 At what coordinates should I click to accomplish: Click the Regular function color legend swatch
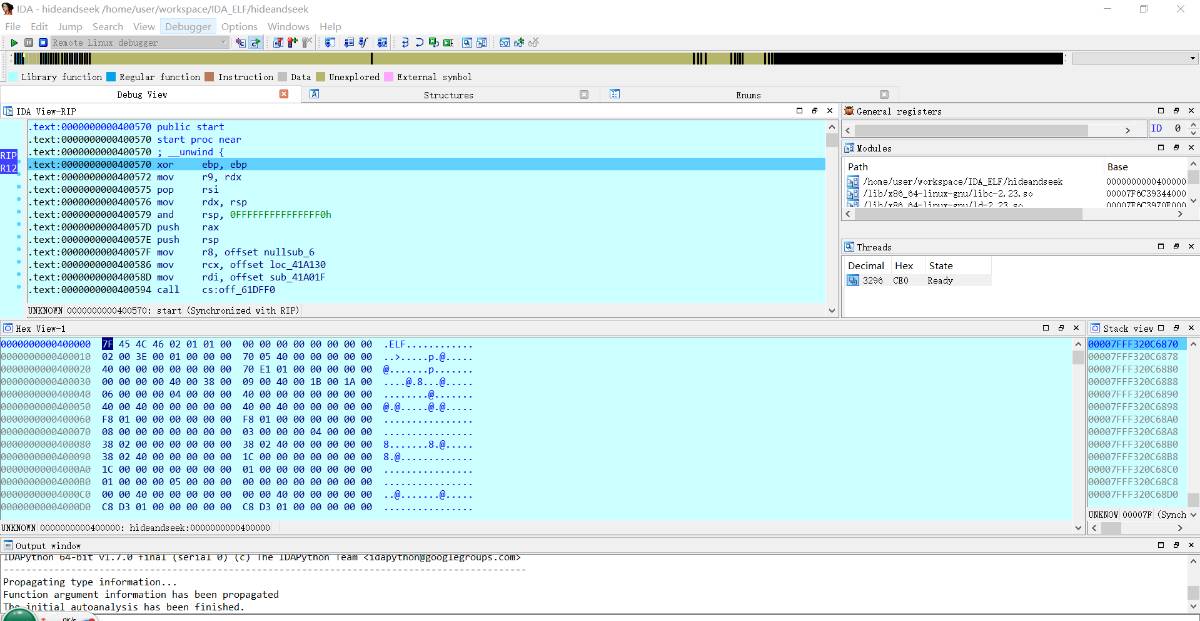click(x=111, y=77)
